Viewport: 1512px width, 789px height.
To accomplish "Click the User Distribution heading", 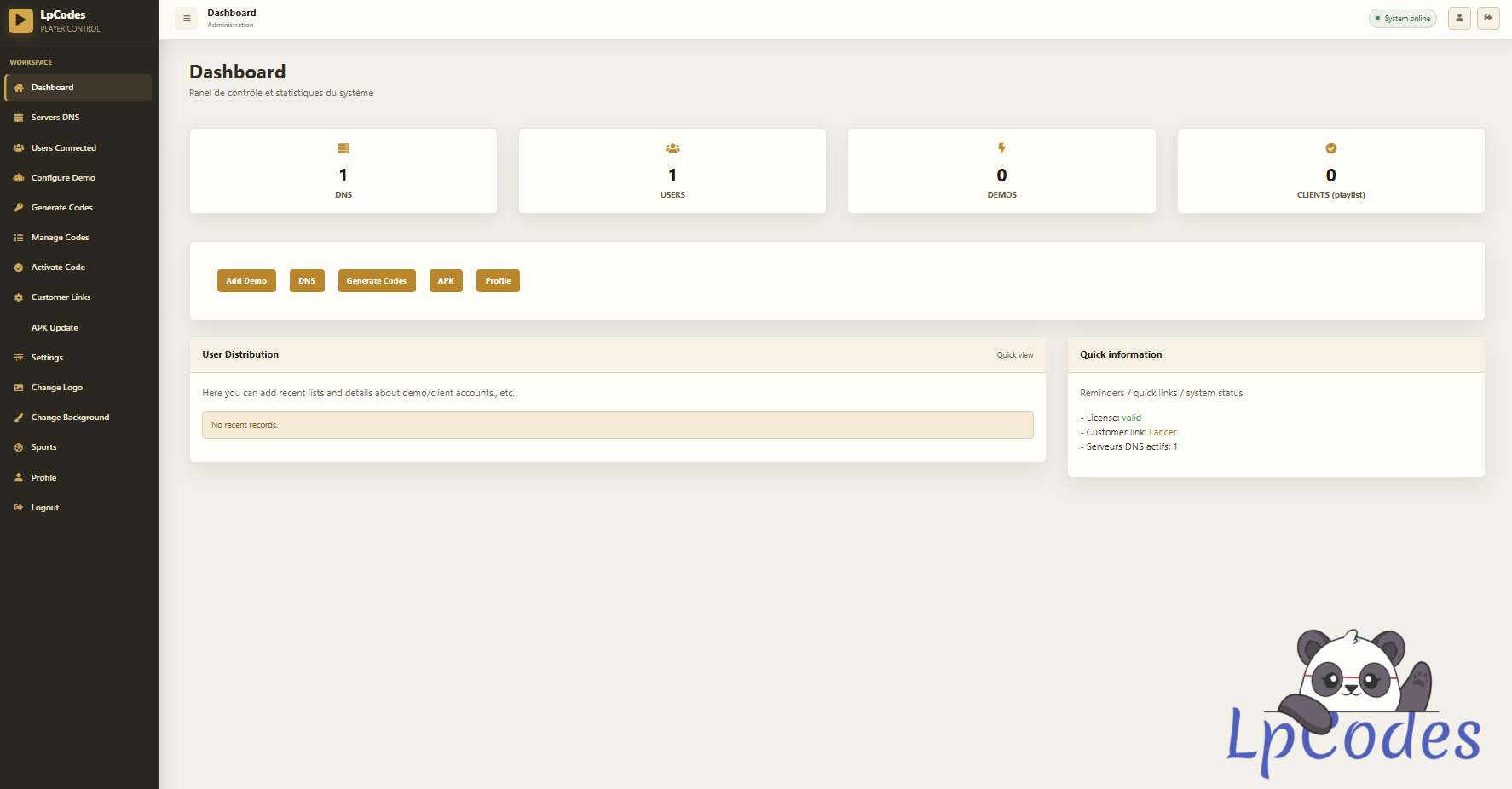I will tap(240, 355).
